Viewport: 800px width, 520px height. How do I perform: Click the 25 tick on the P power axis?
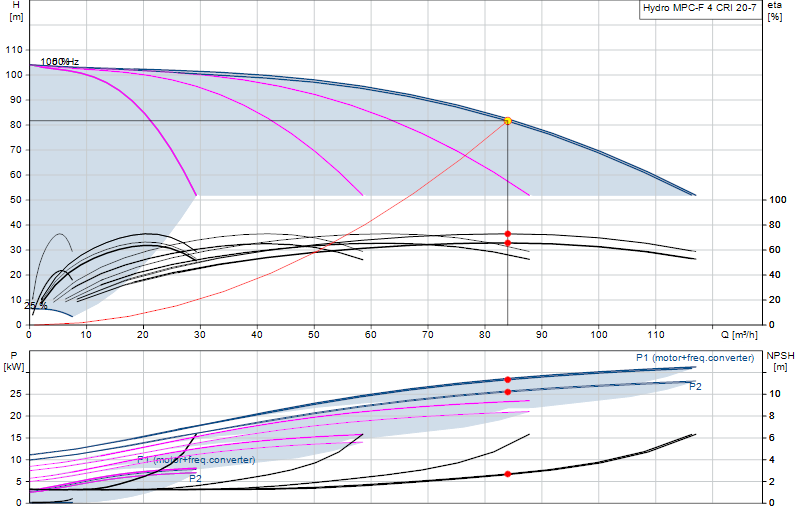point(18,394)
